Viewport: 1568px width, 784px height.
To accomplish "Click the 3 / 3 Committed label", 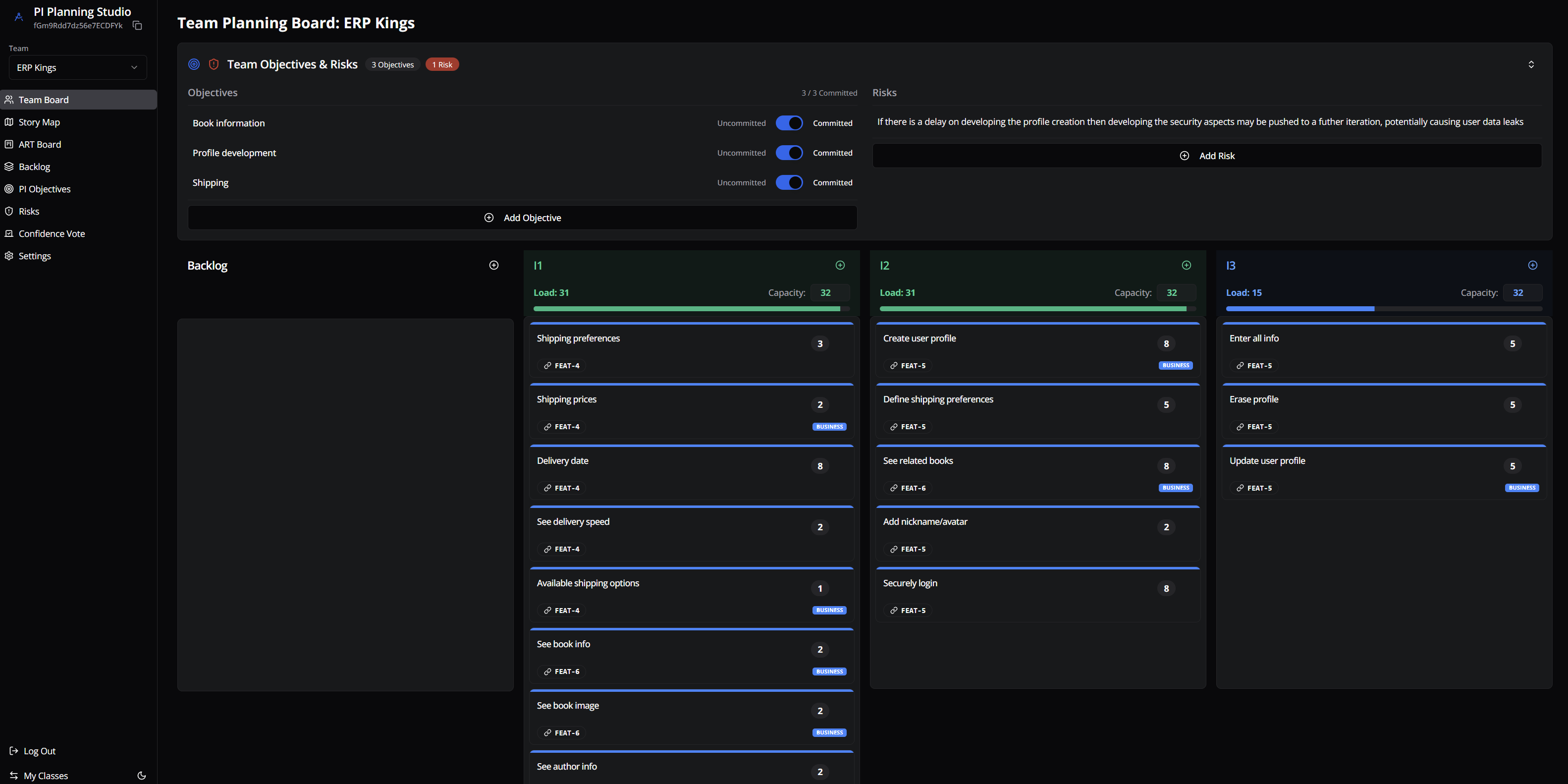I will (x=829, y=93).
